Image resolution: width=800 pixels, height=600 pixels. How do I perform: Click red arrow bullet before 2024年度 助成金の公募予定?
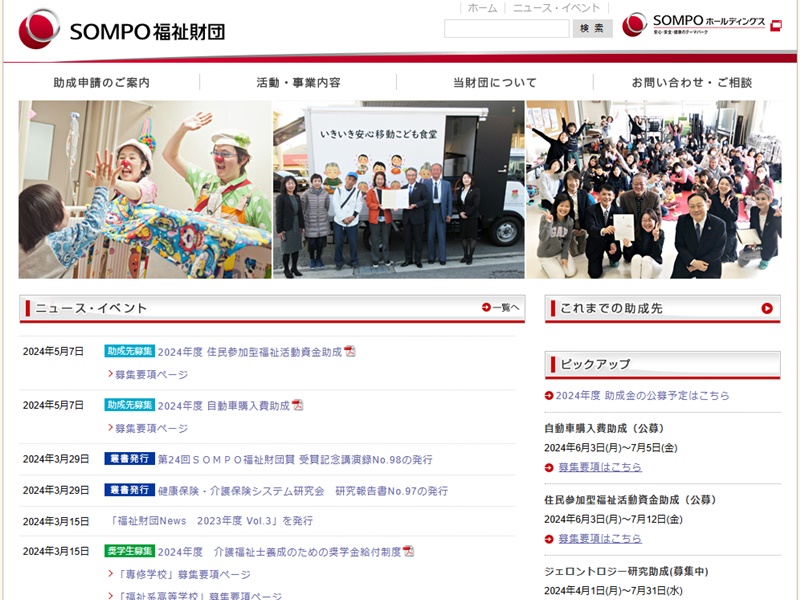pyautogui.click(x=549, y=395)
